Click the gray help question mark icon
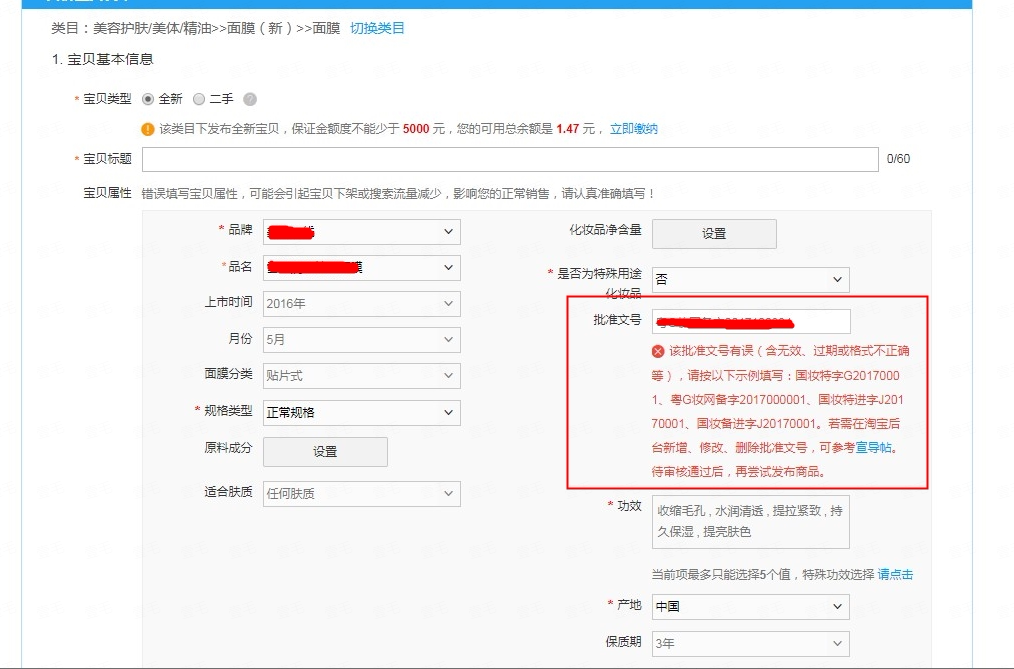Screen dimensions: 1014x669 (250, 99)
